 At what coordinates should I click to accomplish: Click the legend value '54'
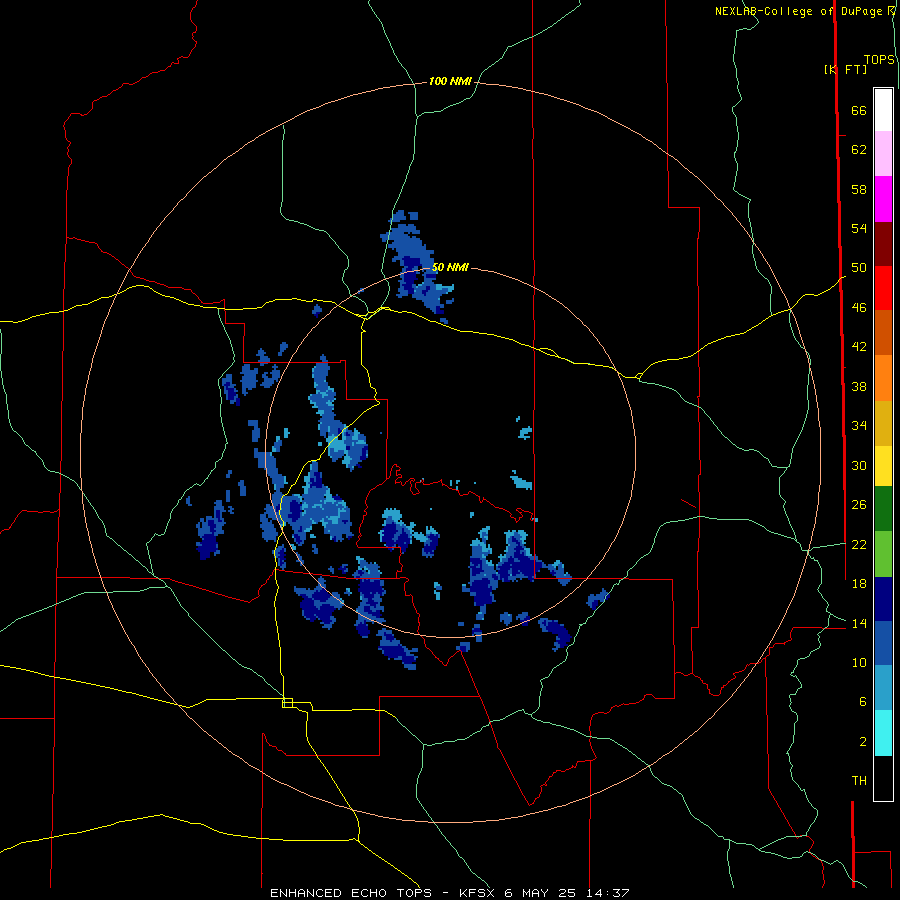pyautogui.click(x=859, y=228)
